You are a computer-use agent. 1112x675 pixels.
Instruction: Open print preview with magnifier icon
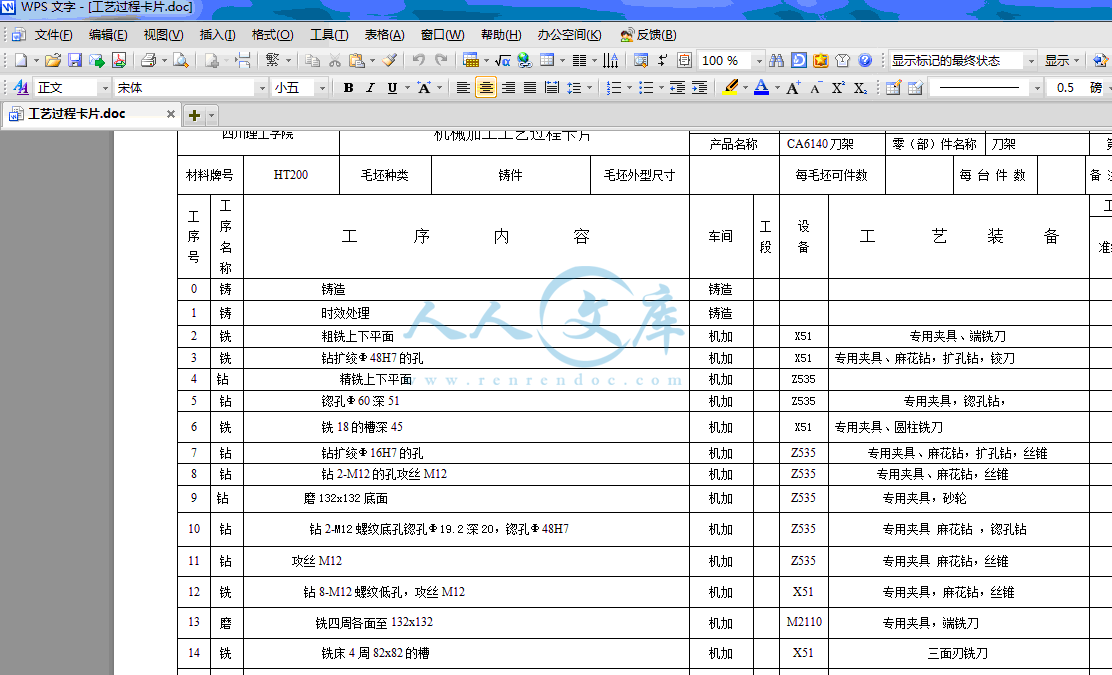(x=181, y=60)
